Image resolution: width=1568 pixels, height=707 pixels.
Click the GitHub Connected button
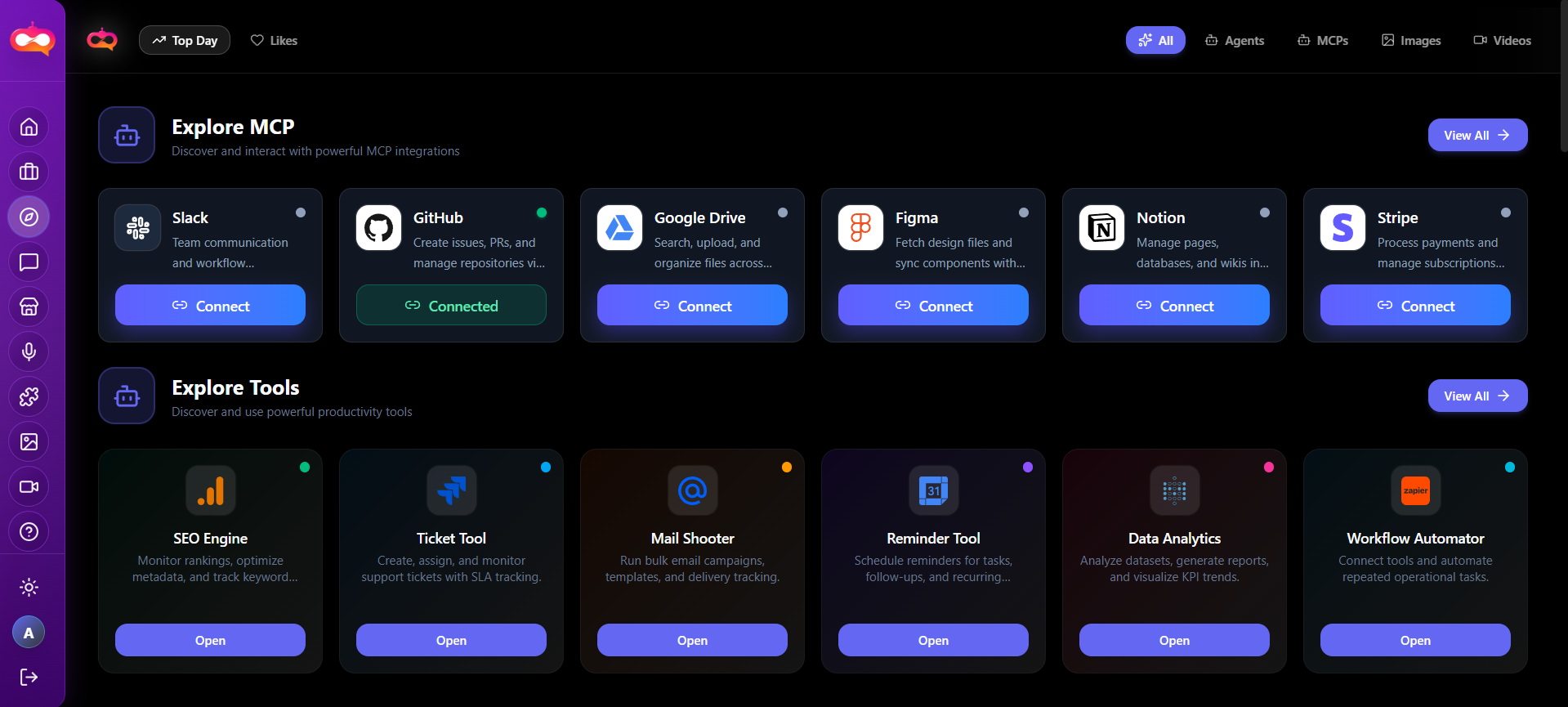pos(451,305)
